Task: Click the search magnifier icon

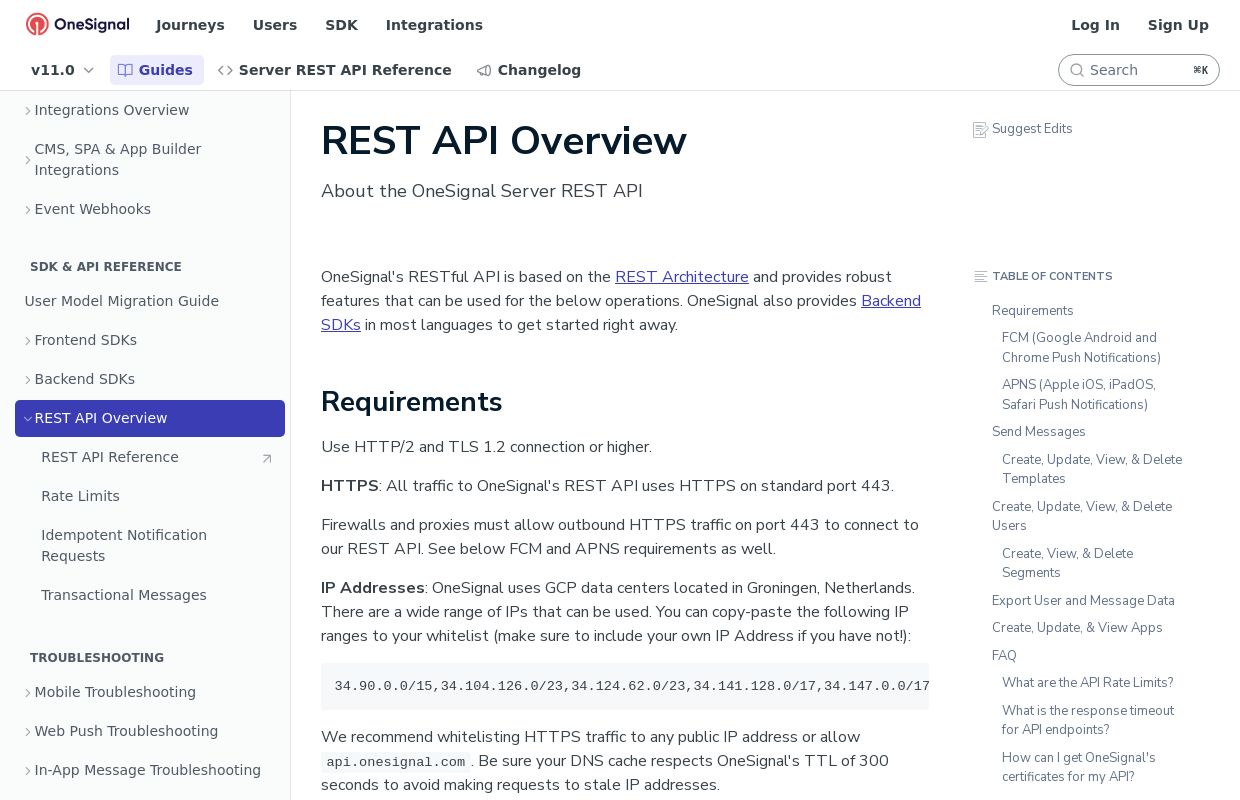Action: 1077,70
